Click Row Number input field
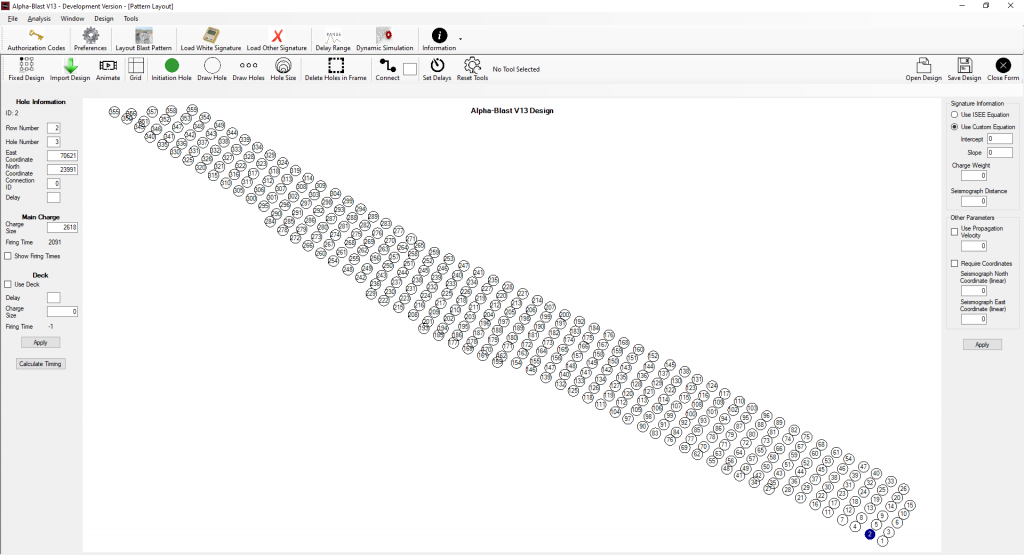Image resolution: width=1024 pixels, height=555 pixels. click(54, 128)
